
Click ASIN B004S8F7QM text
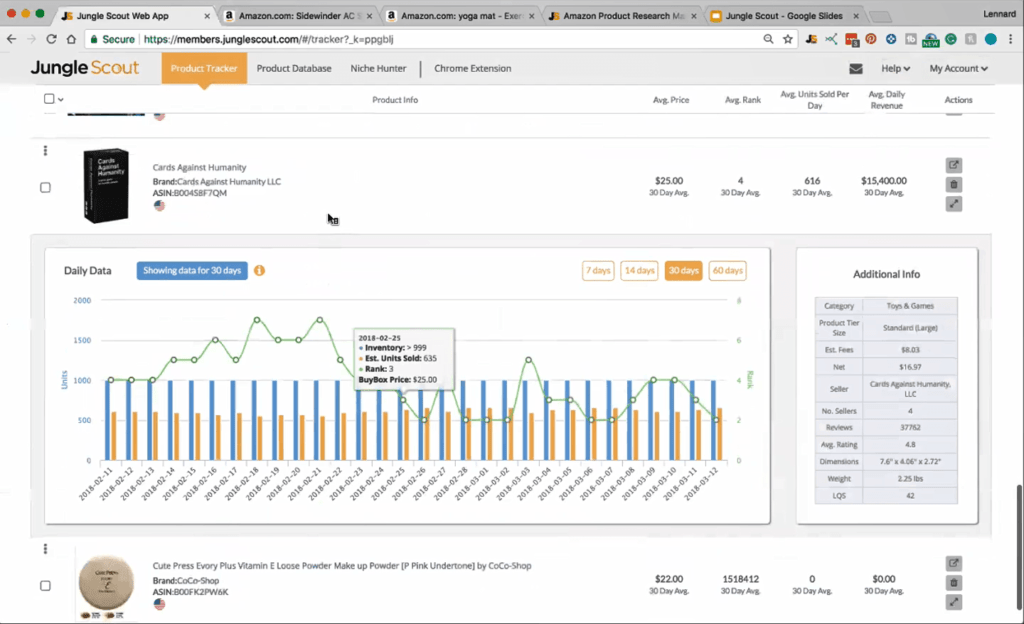190,193
